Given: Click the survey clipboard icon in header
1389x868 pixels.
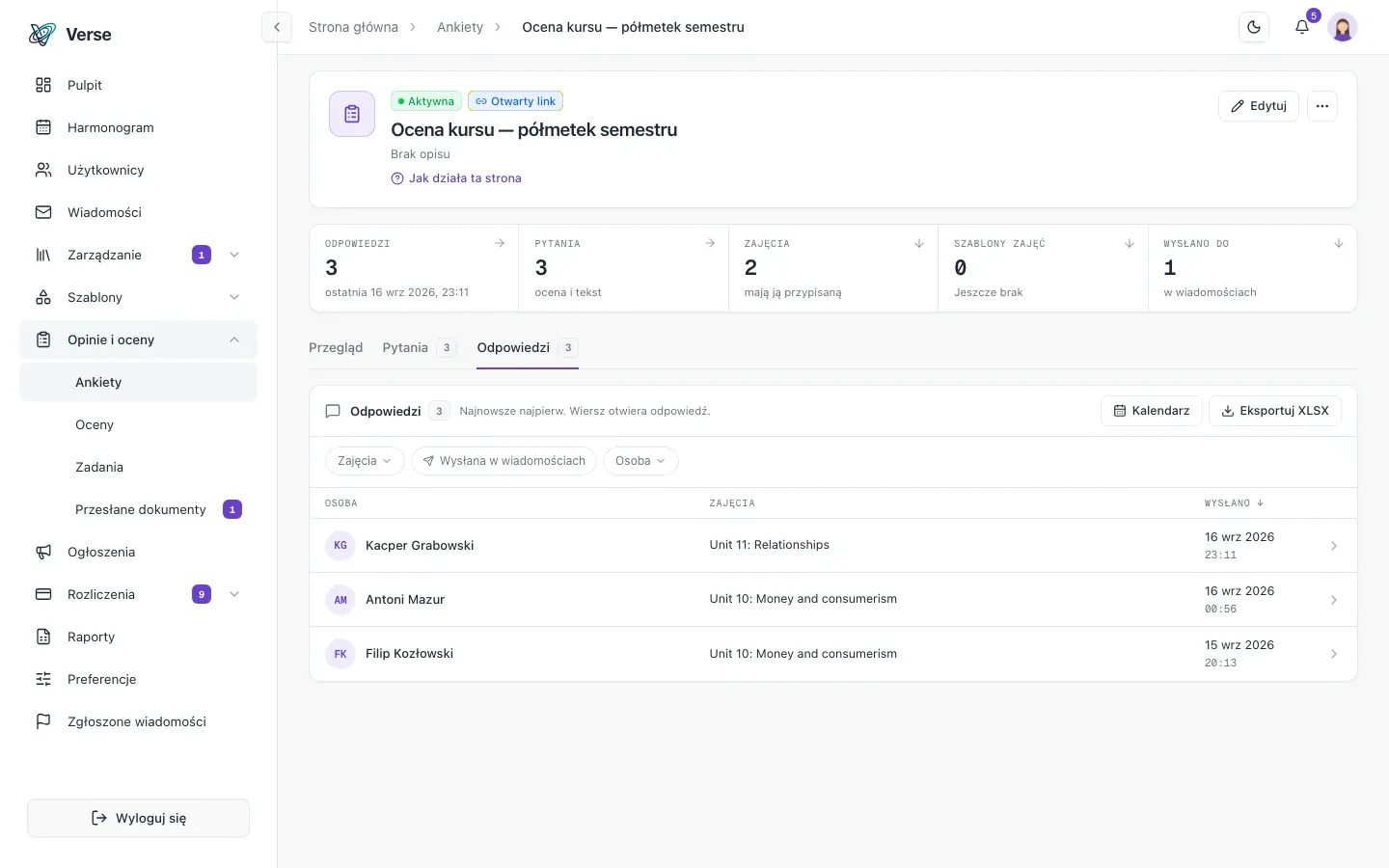Looking at the screenshot, I should (x=352, y=114).
